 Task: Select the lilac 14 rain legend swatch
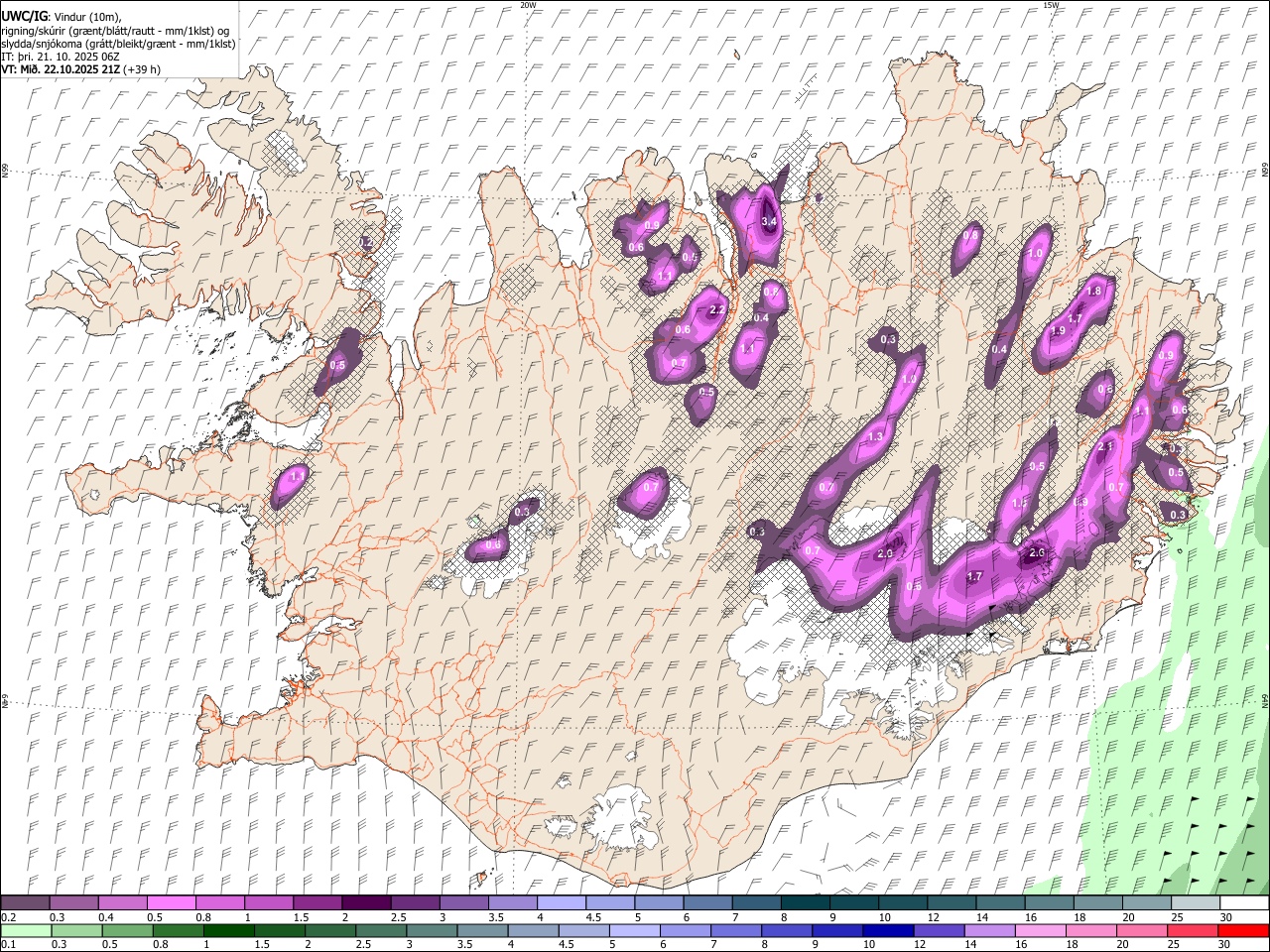click(x=990, y=931)
